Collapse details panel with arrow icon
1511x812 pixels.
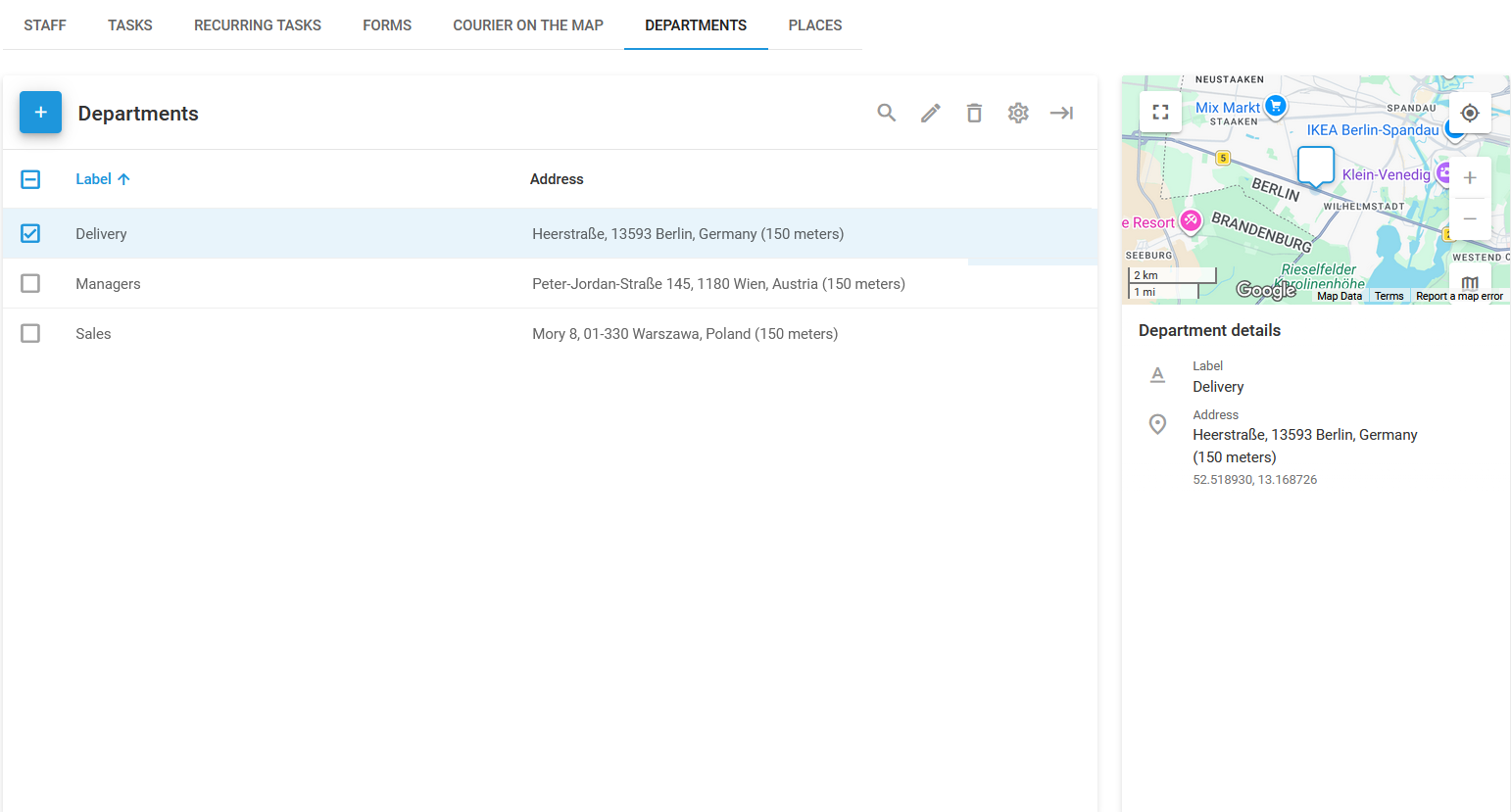tap(1062, 113)
